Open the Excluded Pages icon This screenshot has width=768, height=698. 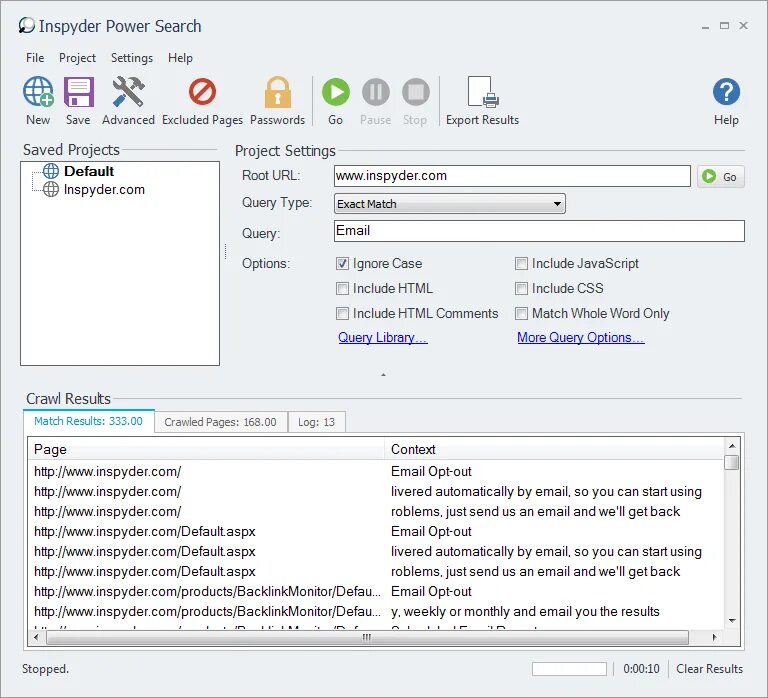click(202, 92)
